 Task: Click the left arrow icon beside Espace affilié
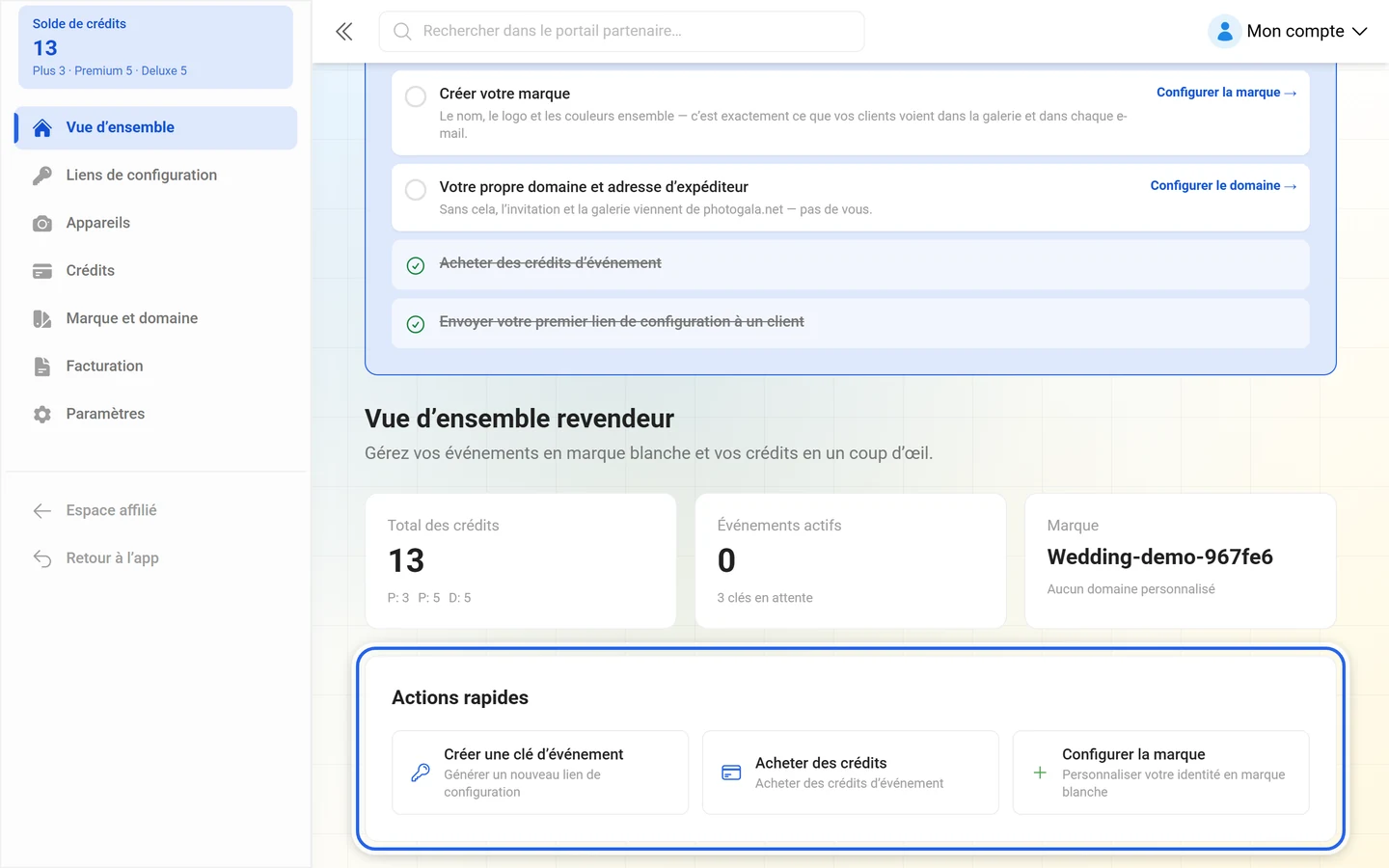tap(42, 511)
